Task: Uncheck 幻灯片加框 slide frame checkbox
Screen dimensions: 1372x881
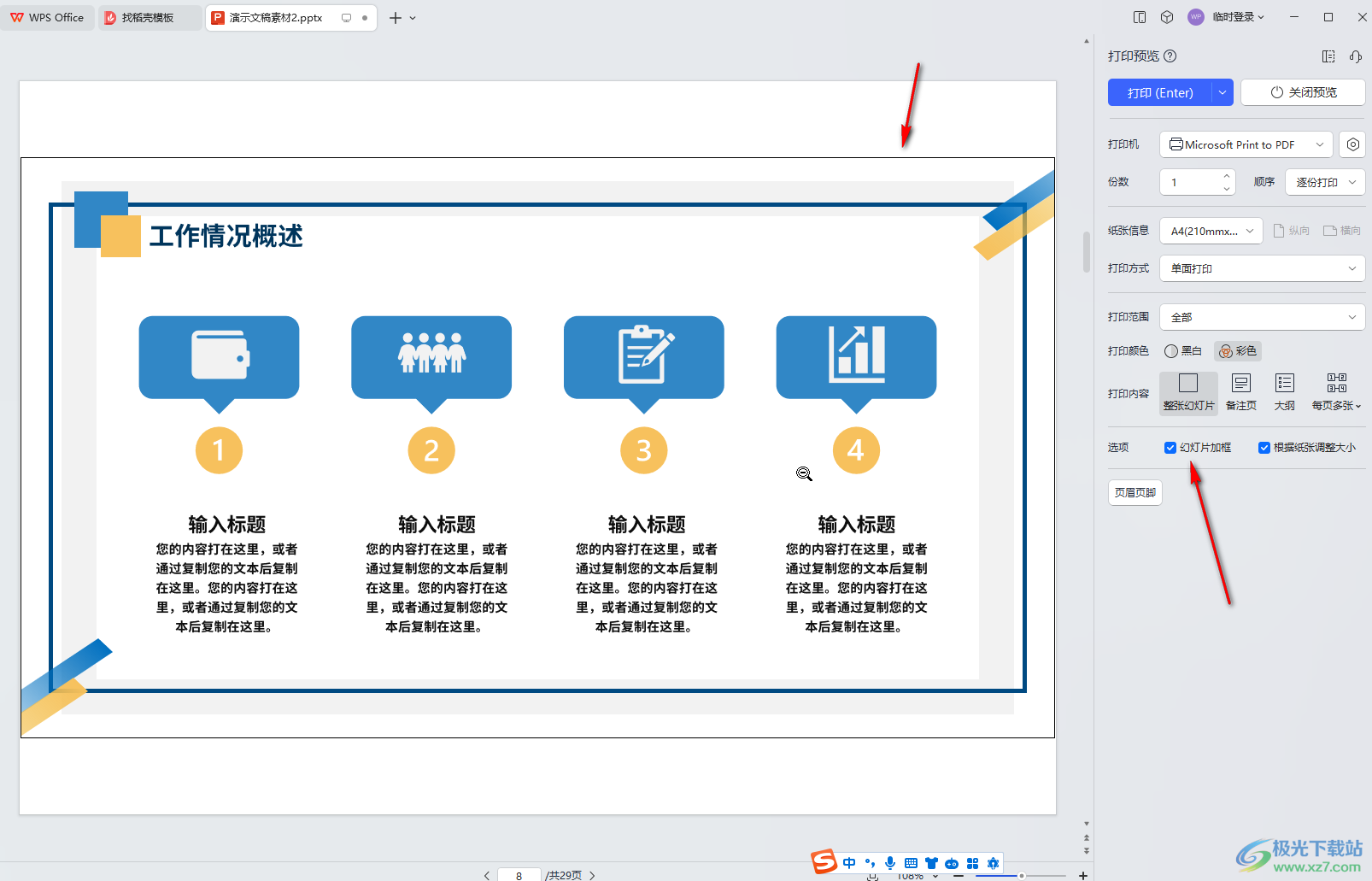Action: pos(1170,448)
